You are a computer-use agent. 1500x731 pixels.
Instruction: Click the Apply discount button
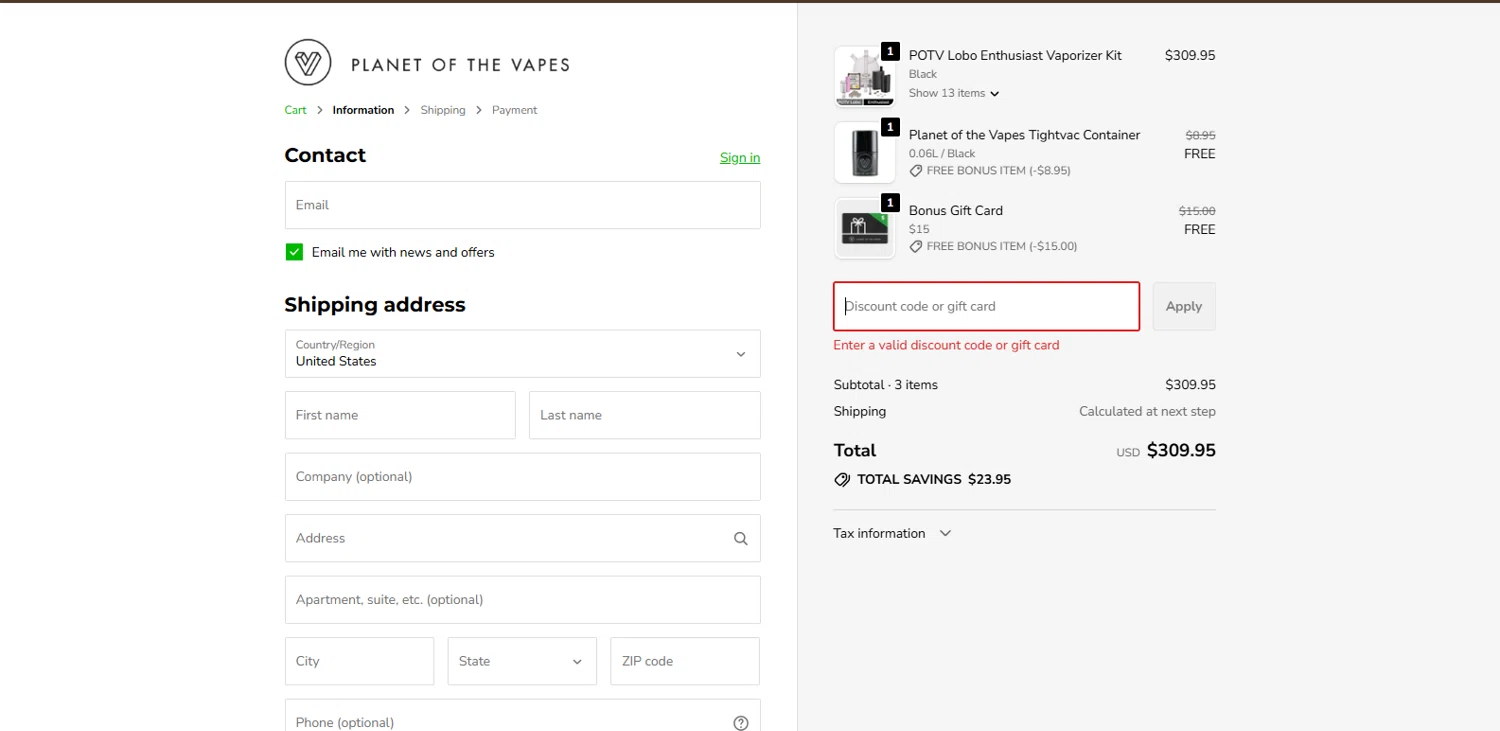[1184, 306]
